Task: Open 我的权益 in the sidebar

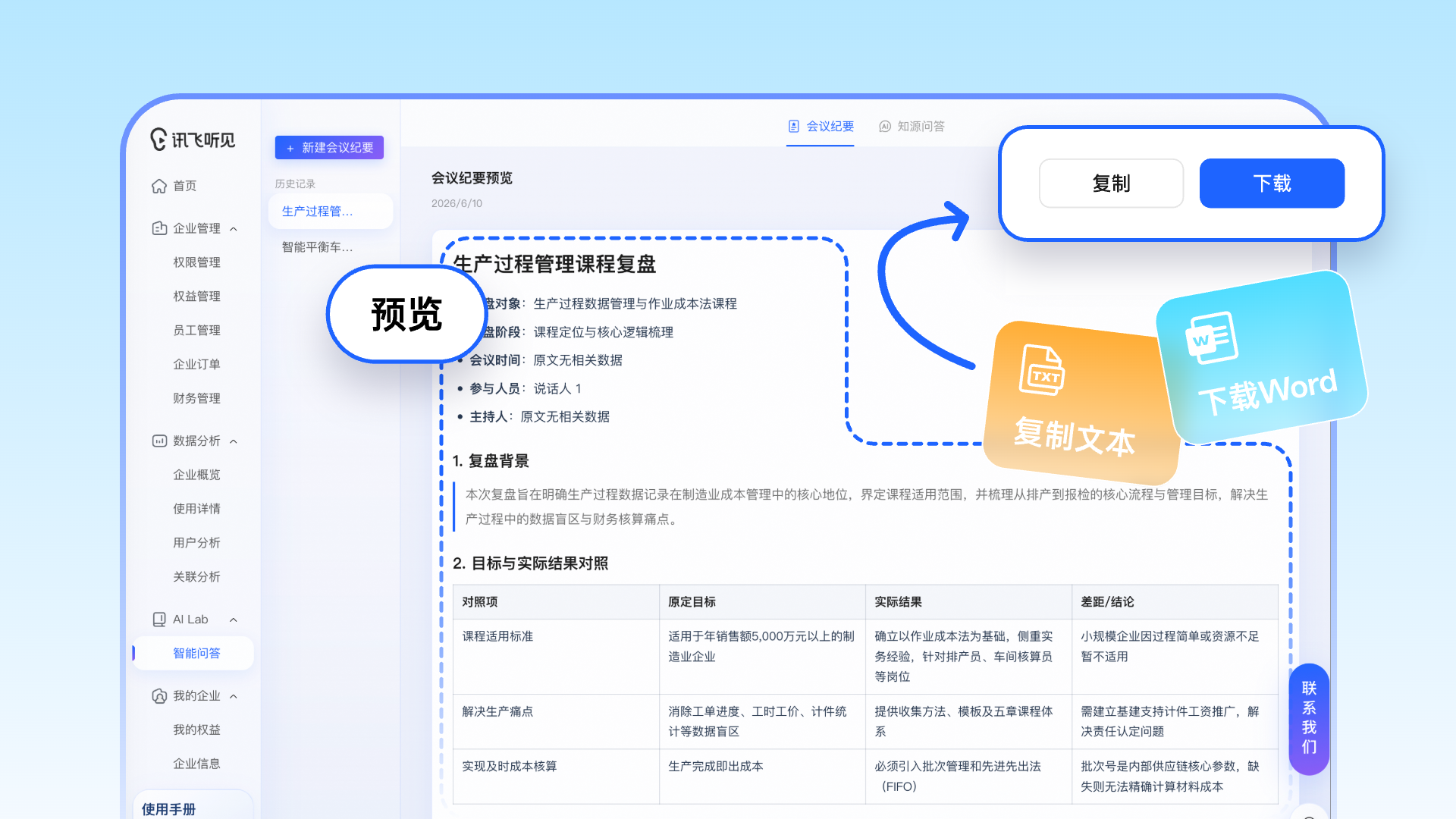Action: (196, 730)
